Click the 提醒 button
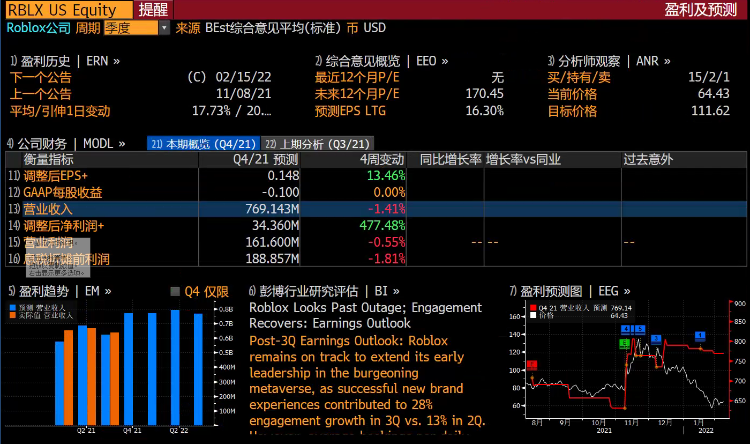 (x=153, y=10)
